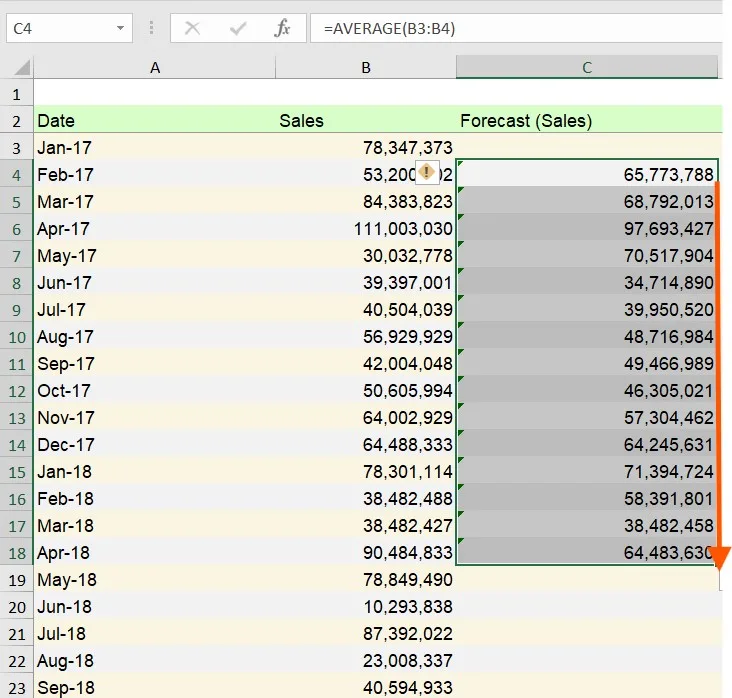Click sales value 23,008,337
The height and width of the screenshot is (698, 732).
pyautogui.click(x=408, y=661)
